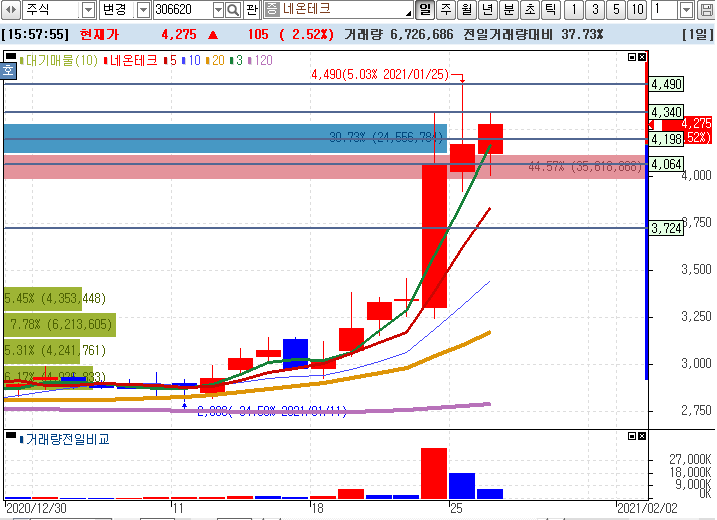Click the magnifier stock search icon
The width and height of the screenshot is (717, 520).
point(233,10)
